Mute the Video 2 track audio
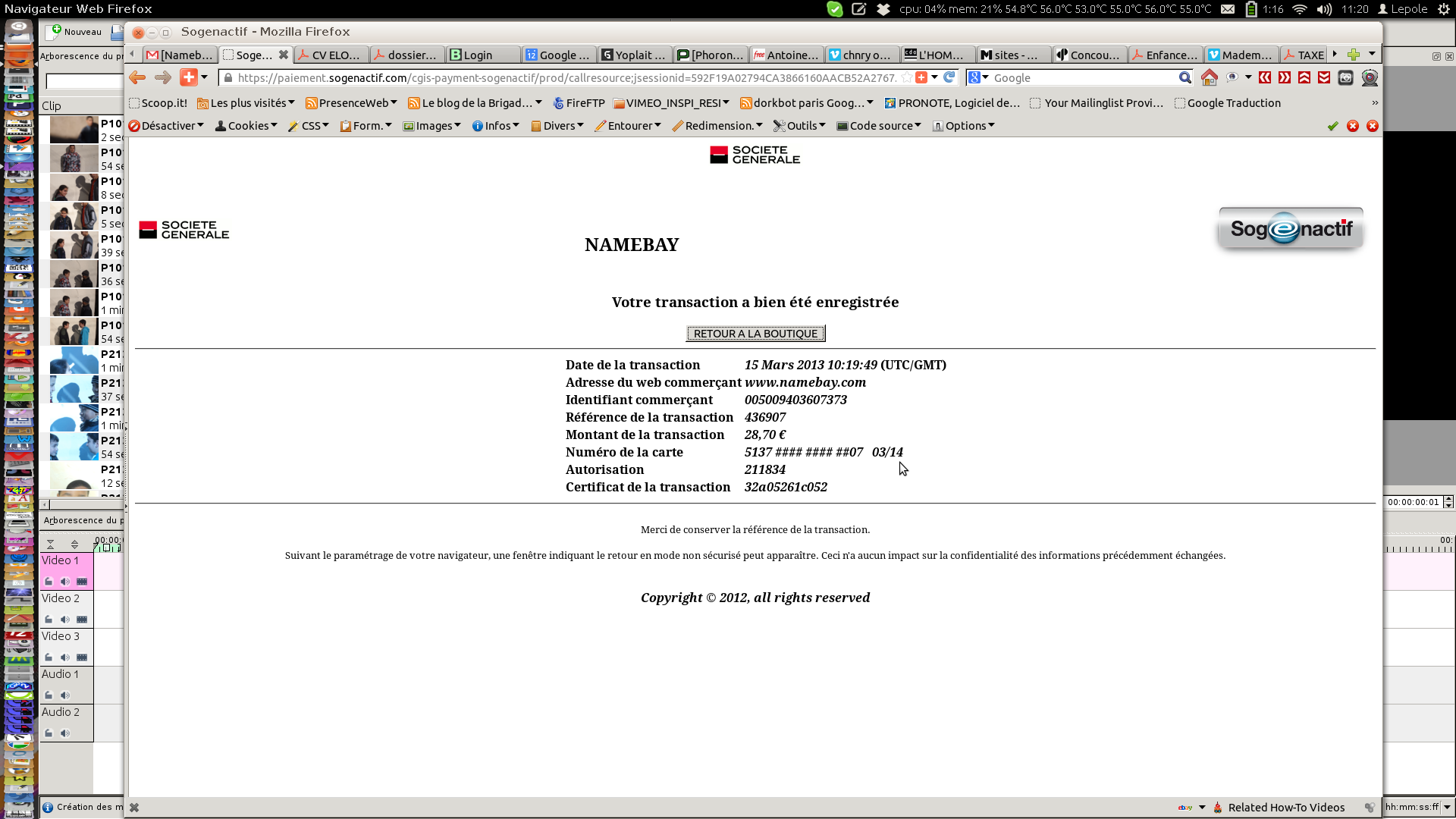1456x819 pixels. pos(65,620)
